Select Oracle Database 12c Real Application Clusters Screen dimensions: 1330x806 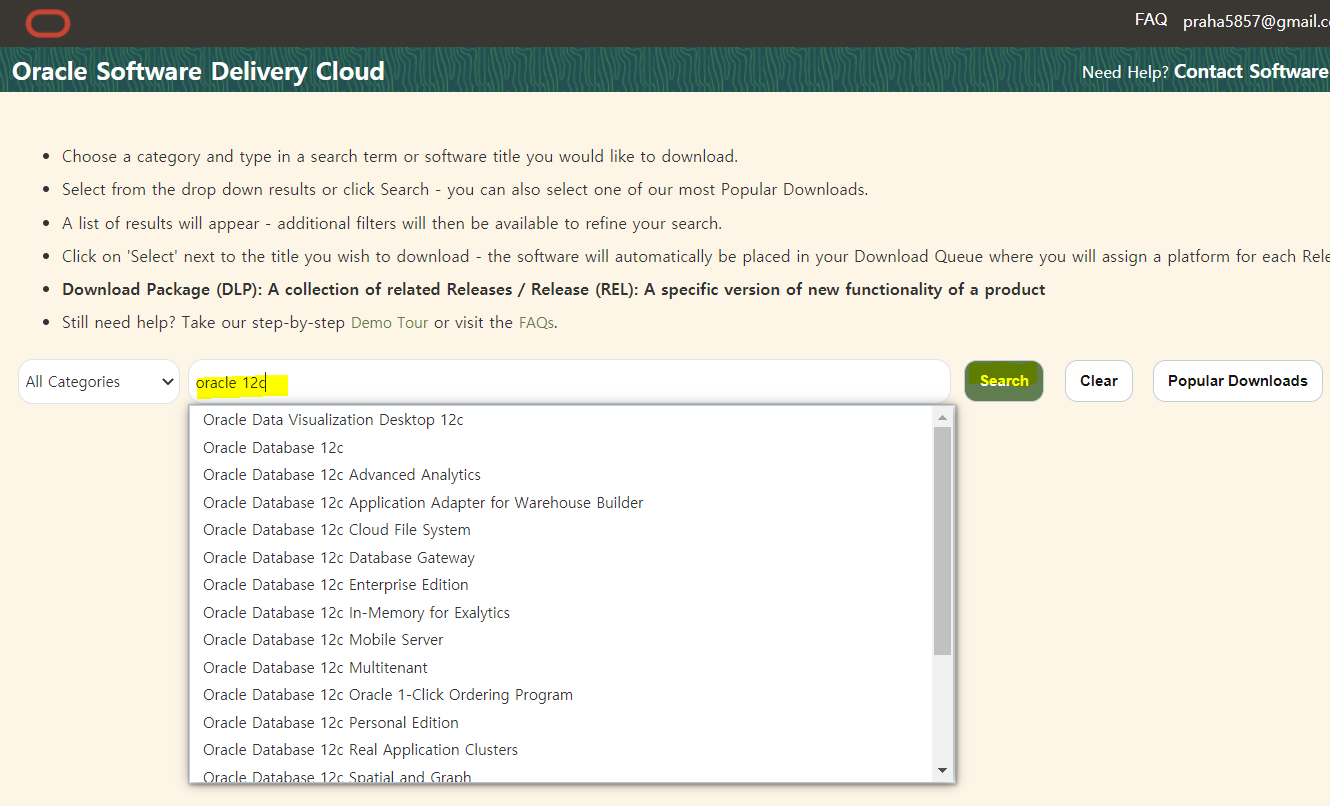(562, 750)
